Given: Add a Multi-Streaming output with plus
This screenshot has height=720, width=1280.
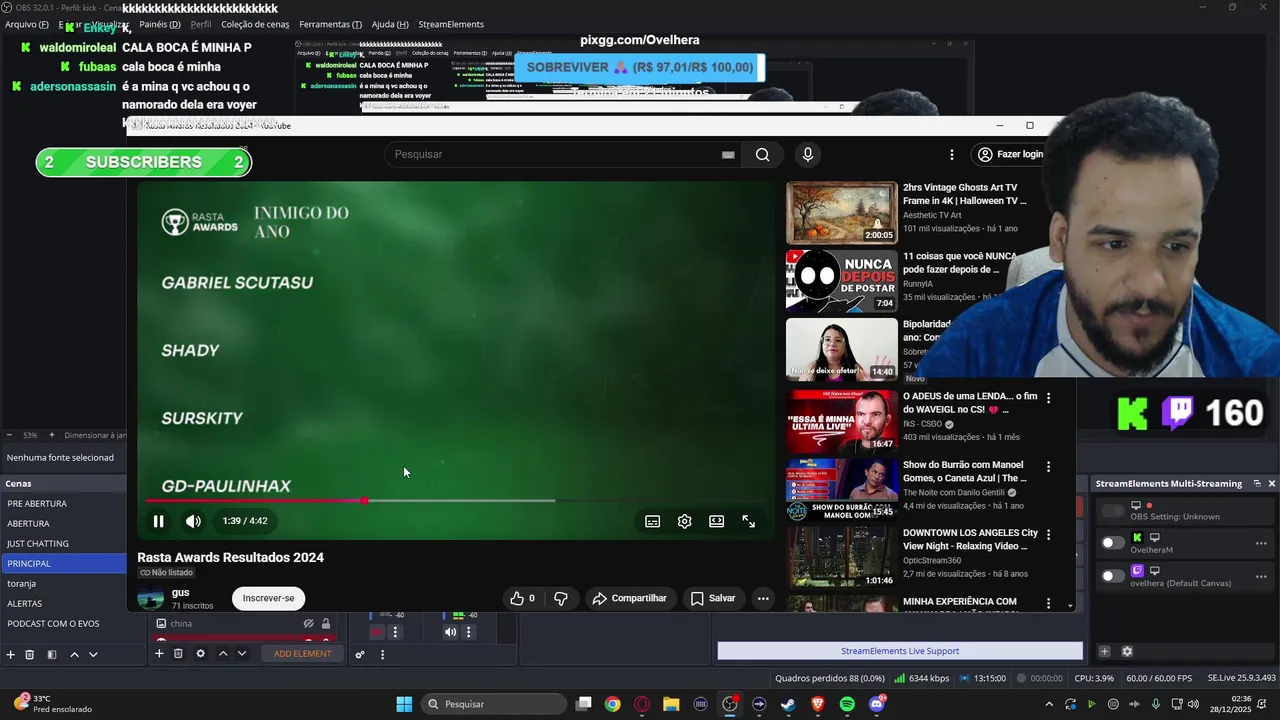Looking at the screenshot, I should pyautogui.click(x=1105, y=651).
